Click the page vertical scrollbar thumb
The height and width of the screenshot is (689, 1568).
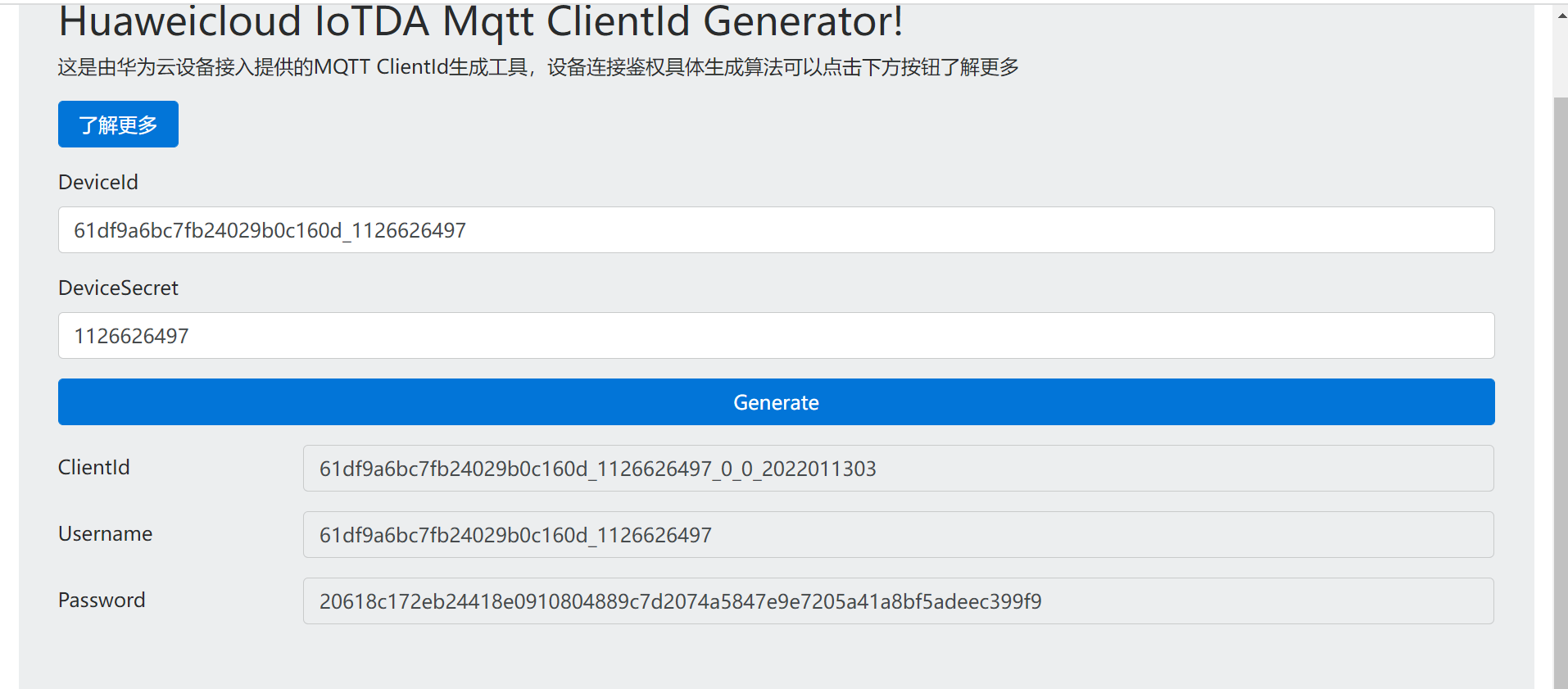[x=1561, y=393]
